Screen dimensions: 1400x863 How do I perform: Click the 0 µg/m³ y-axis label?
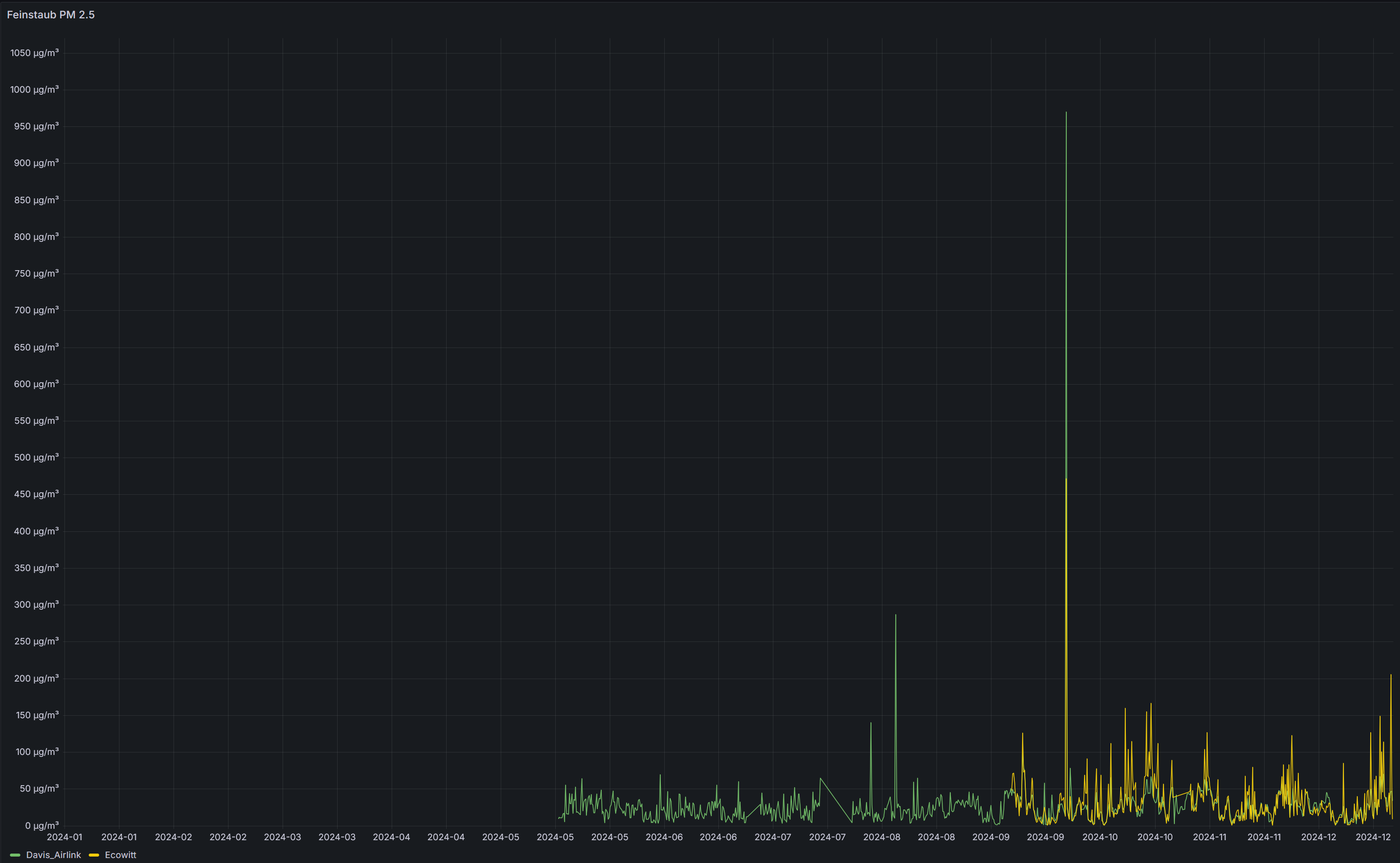tap(42, 825)
